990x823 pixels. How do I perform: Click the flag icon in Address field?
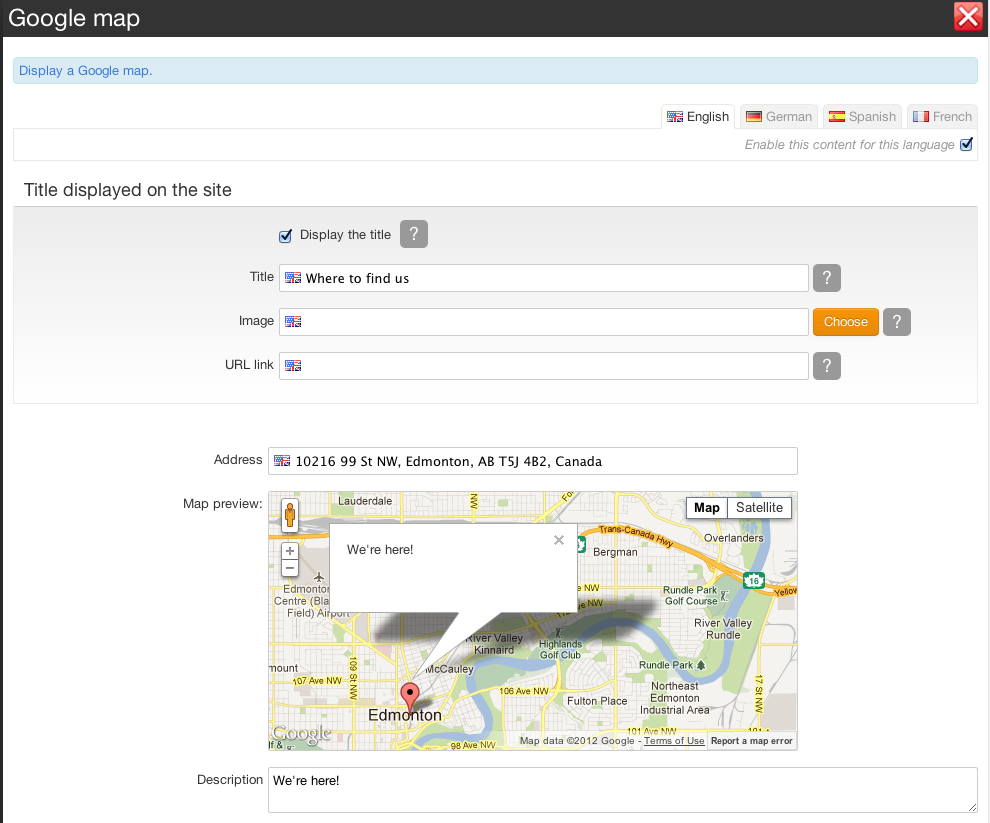tap(282, 461)
